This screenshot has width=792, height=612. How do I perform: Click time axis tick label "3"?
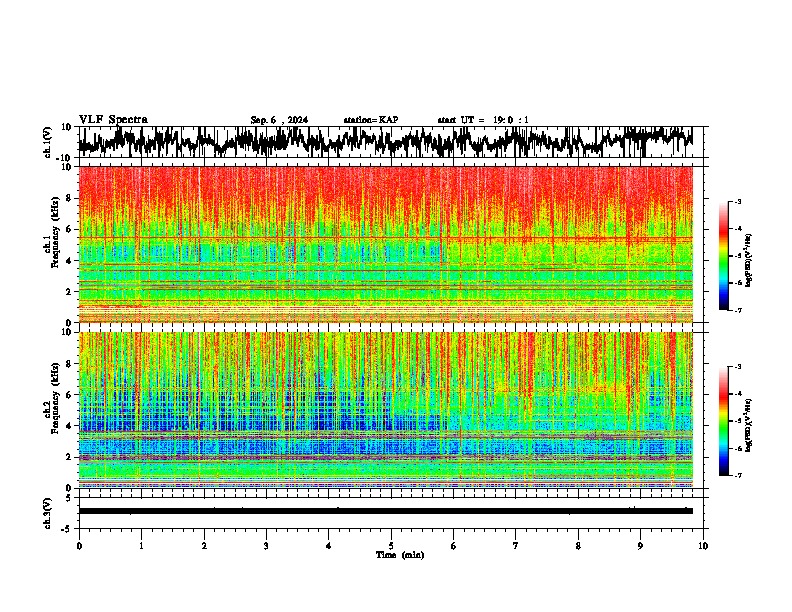point(266,546)
